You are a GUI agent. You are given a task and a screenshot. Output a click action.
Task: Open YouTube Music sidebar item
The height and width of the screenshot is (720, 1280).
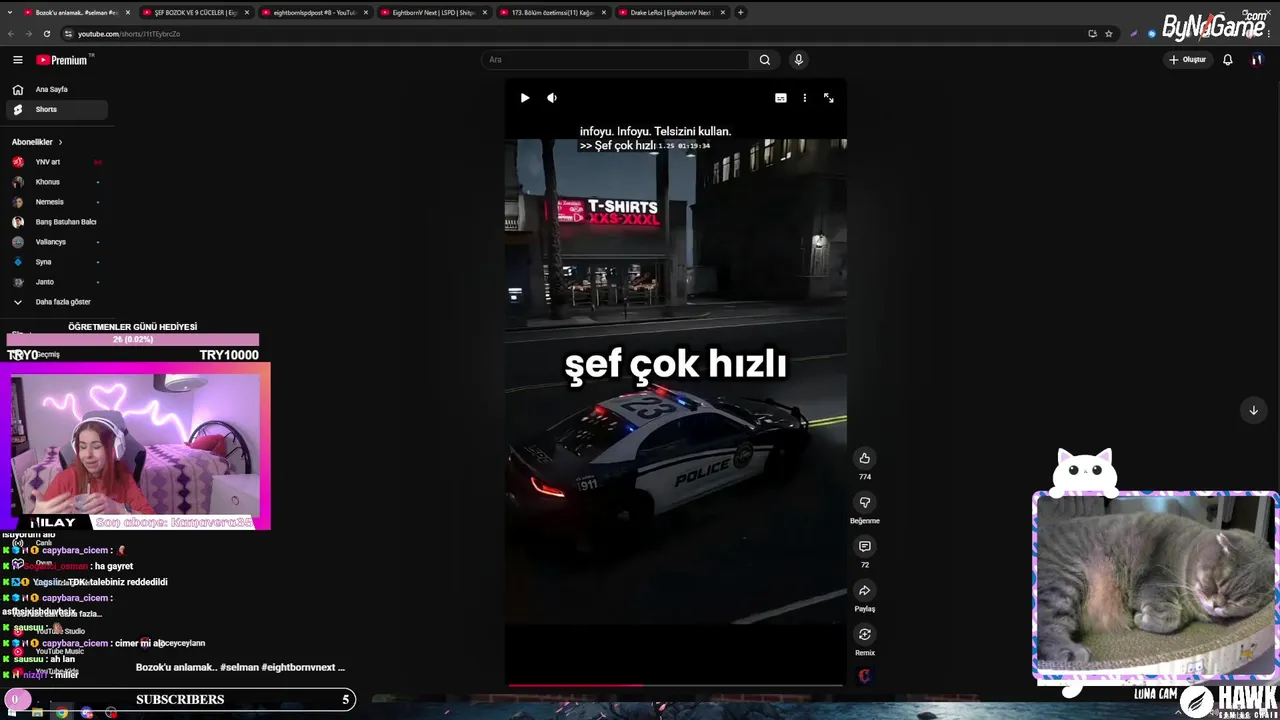(x=60, y=651)
